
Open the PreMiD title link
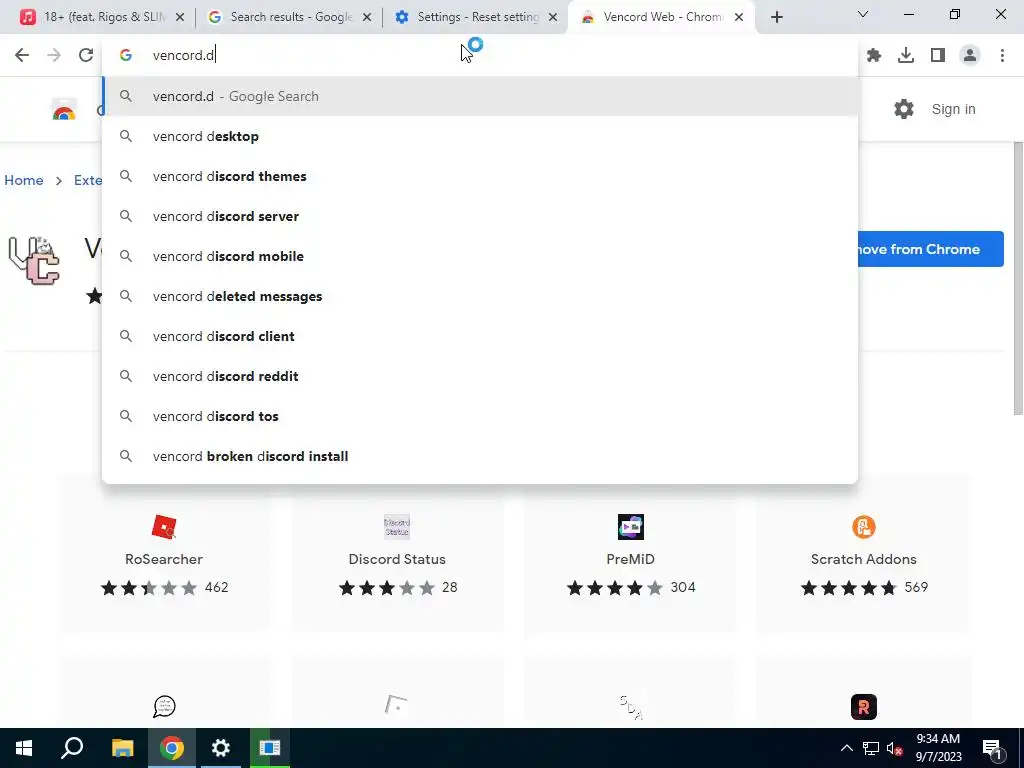[630, 559]
